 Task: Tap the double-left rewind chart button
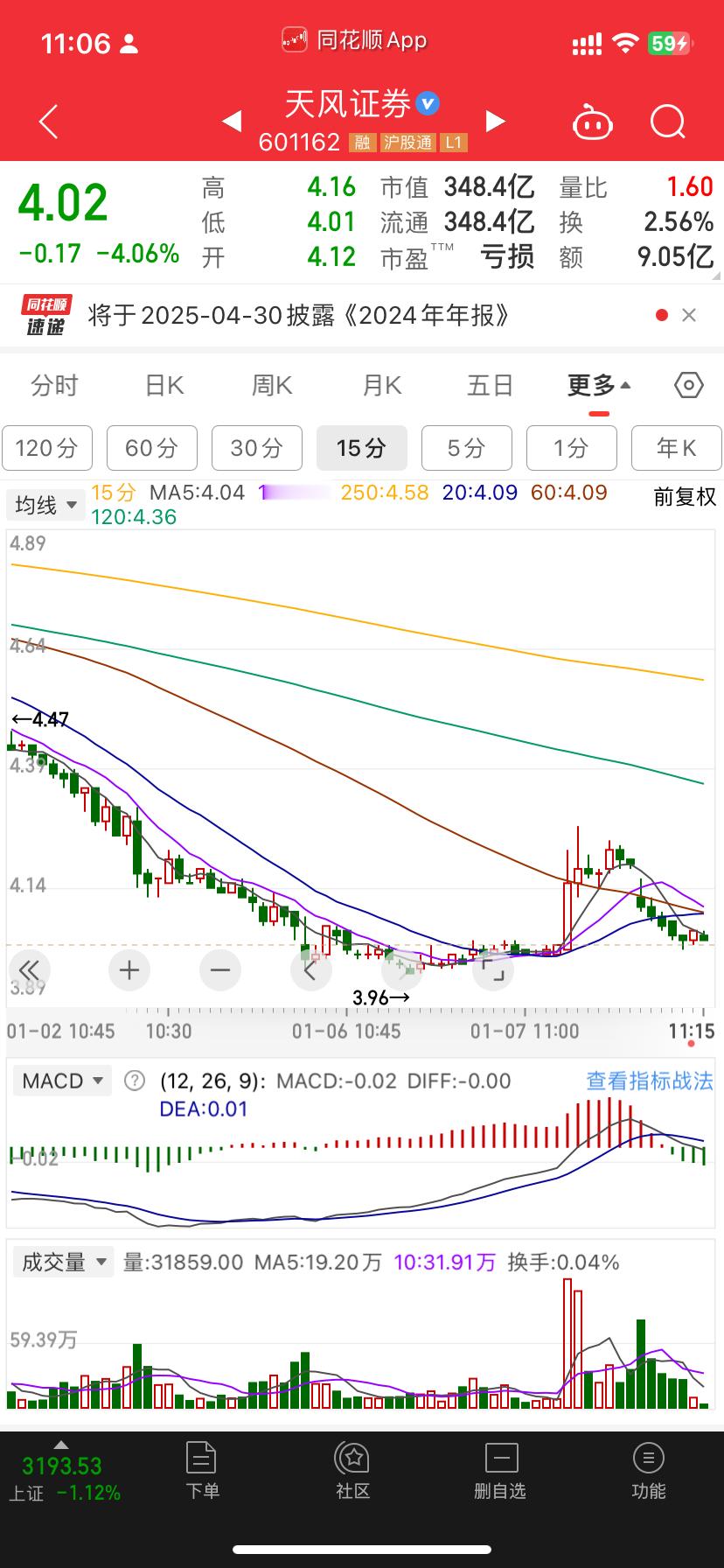[30, 969]
